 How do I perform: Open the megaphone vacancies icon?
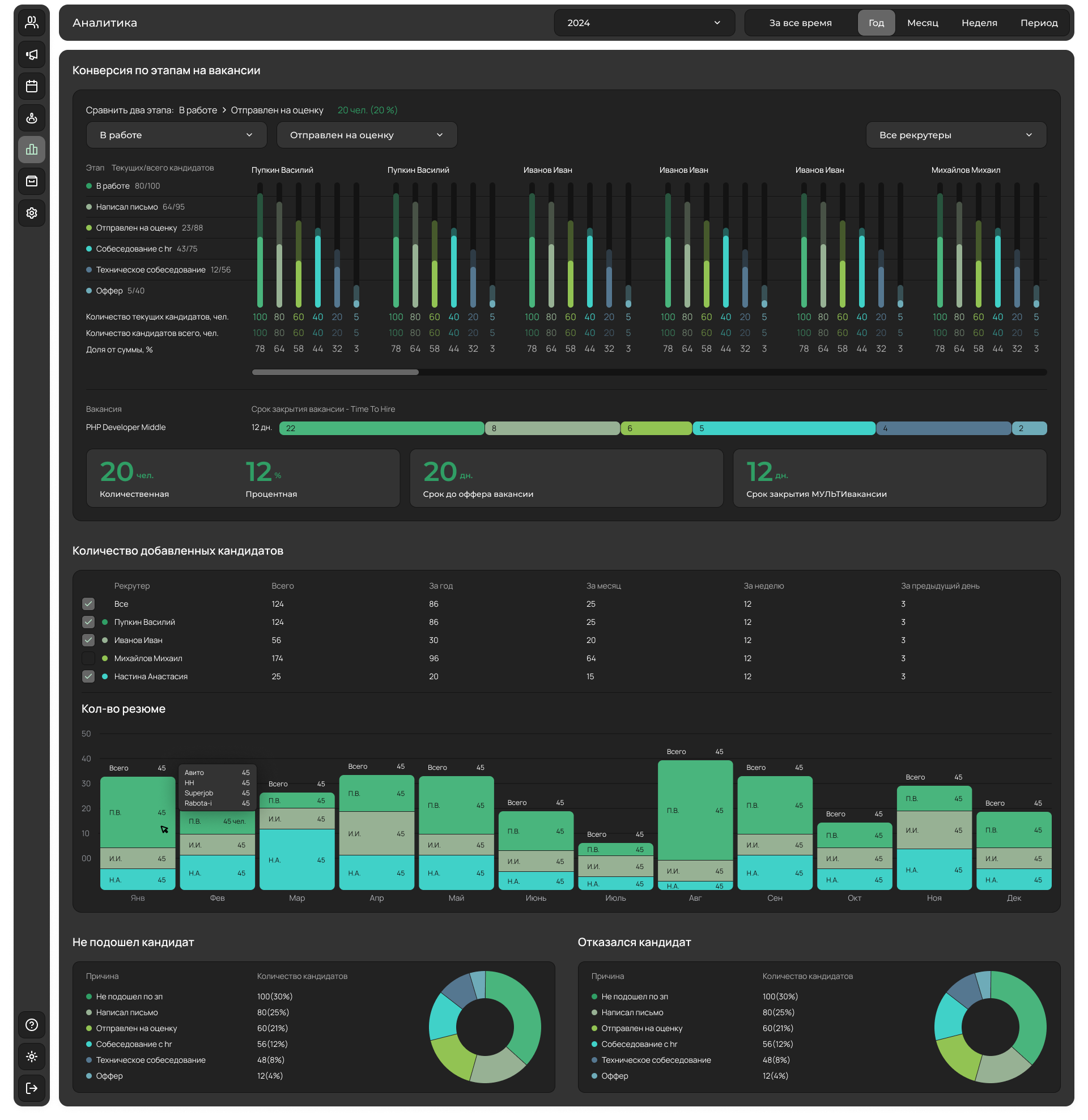tap(32, 55)
